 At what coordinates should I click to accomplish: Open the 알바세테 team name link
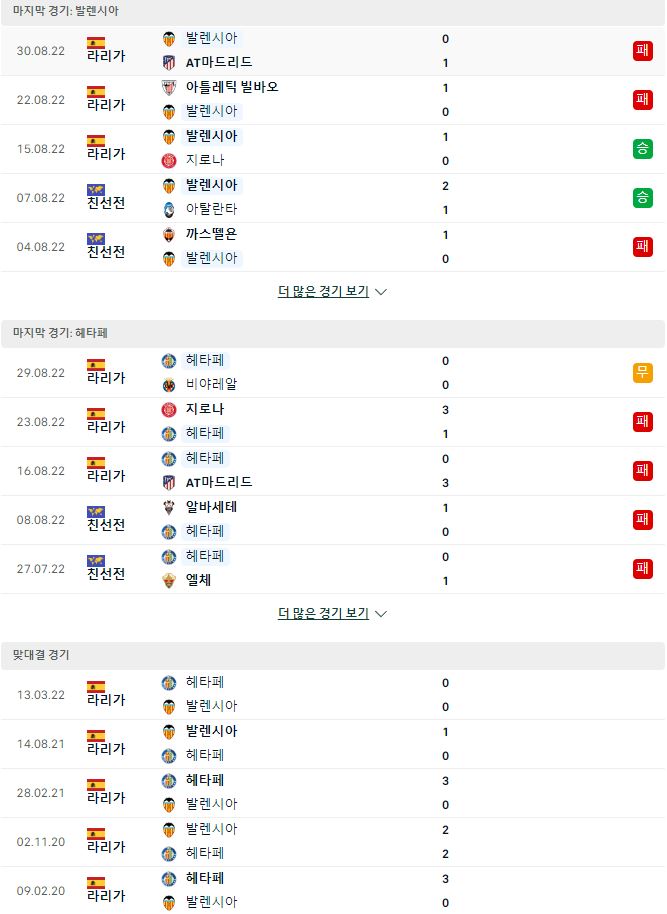(211, 507)
